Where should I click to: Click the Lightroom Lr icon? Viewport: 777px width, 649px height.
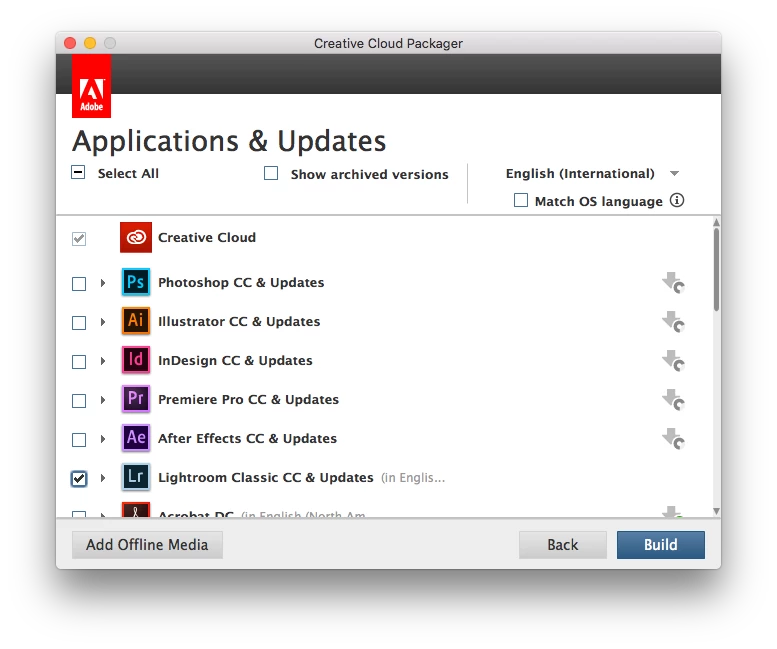136,477
